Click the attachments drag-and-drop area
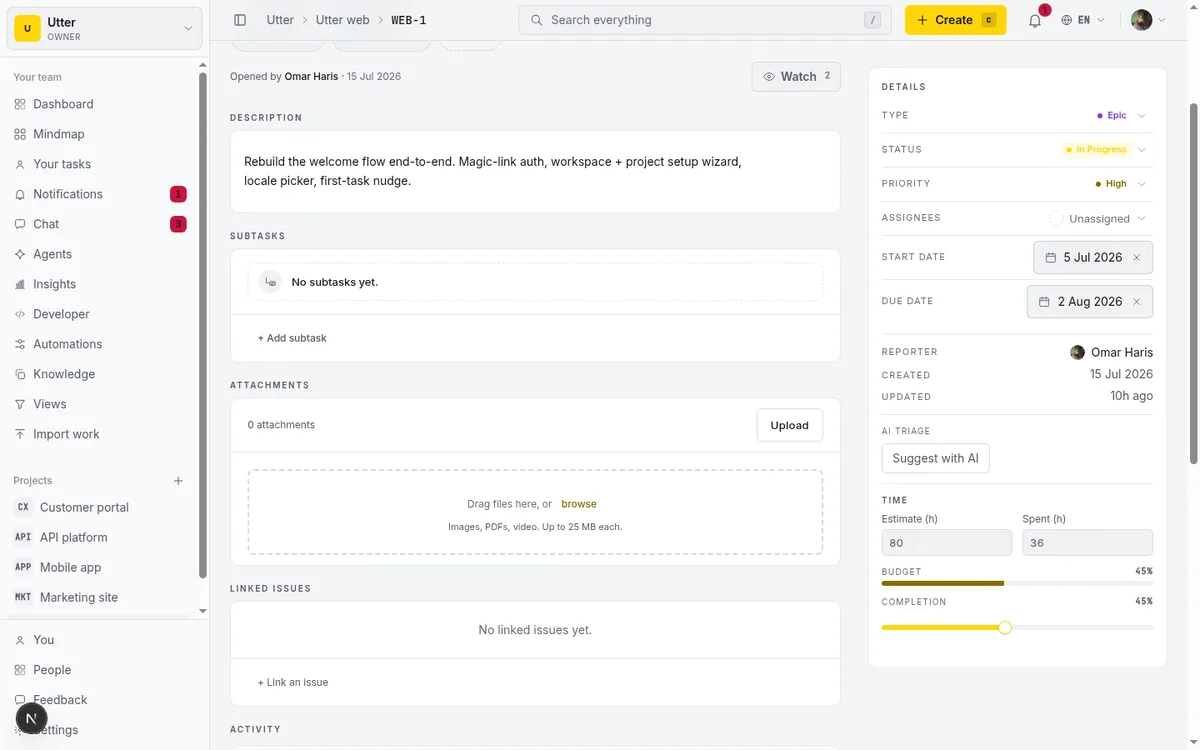The height and width of the screenshot is (750, 1200). click(535, 512)
